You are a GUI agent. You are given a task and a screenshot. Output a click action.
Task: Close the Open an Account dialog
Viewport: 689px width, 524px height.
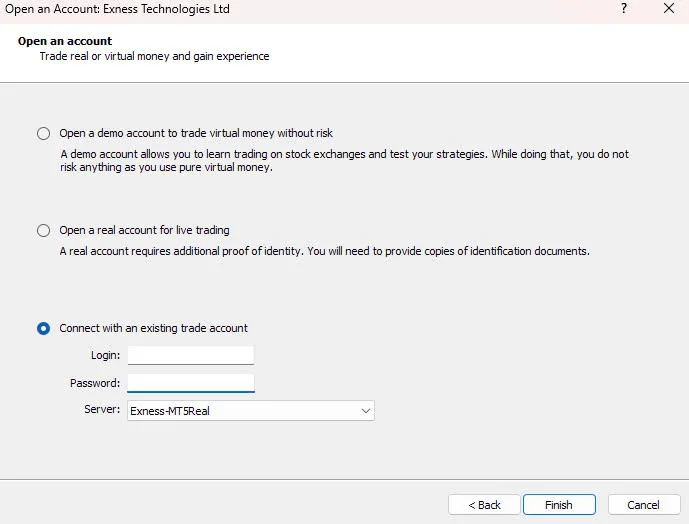click(x=669, y=8)
